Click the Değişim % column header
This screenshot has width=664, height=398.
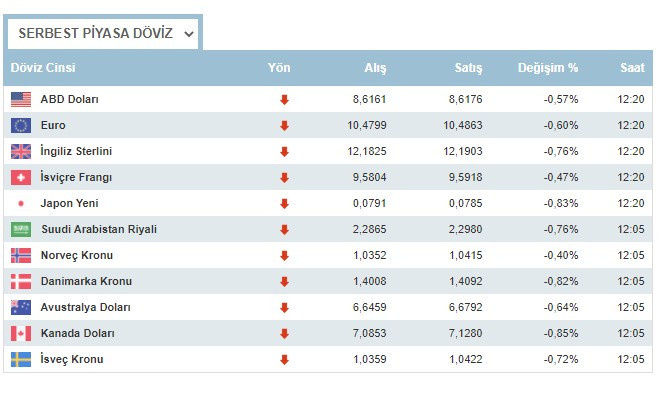[x=548, y=68]
